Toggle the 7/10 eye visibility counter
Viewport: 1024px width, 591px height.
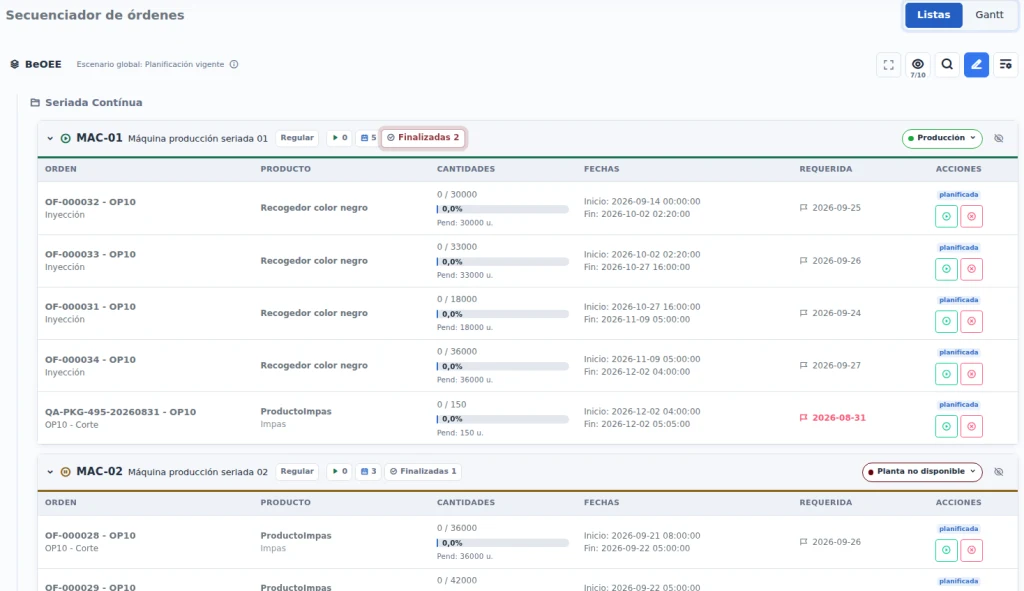pos(918,66)
